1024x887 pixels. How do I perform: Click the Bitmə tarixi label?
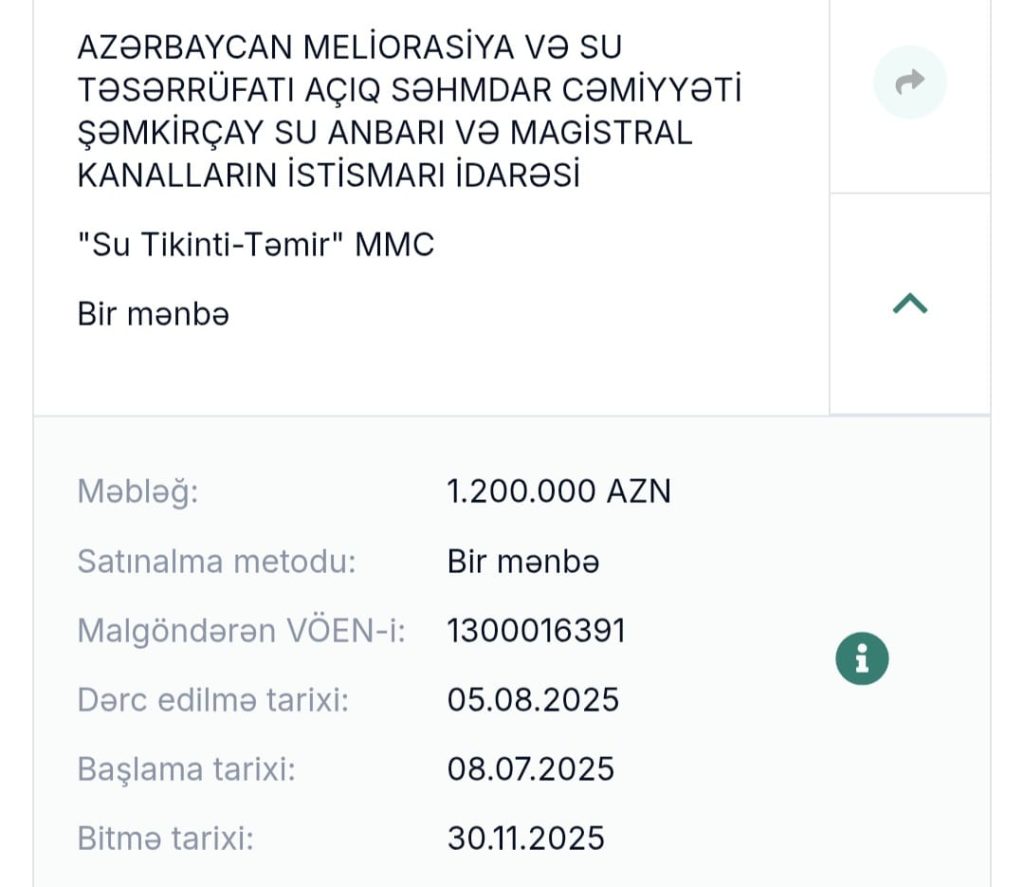(x=165, y=838)
